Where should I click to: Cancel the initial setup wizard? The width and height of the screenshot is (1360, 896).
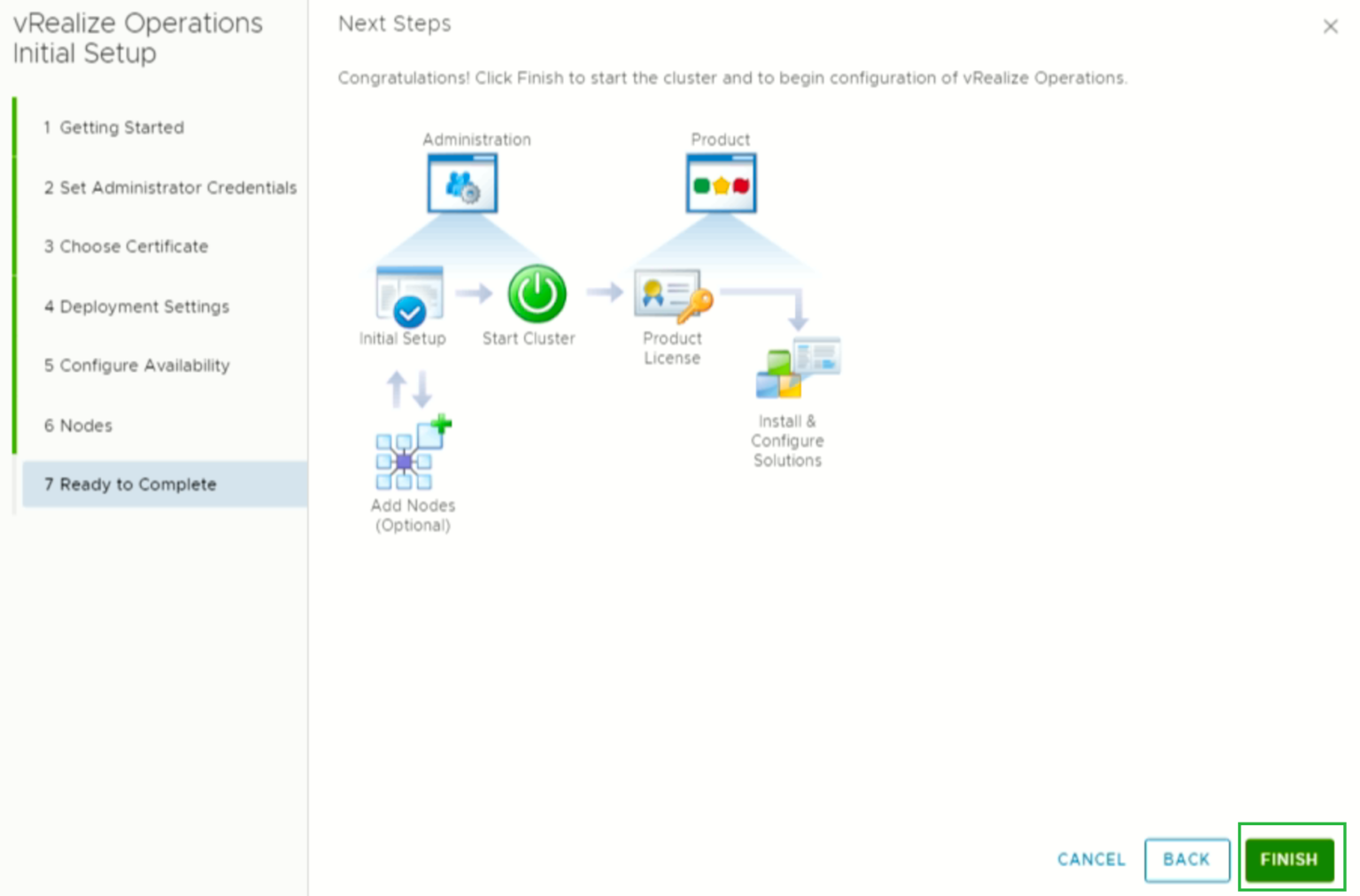click(x=1091, y=859)
